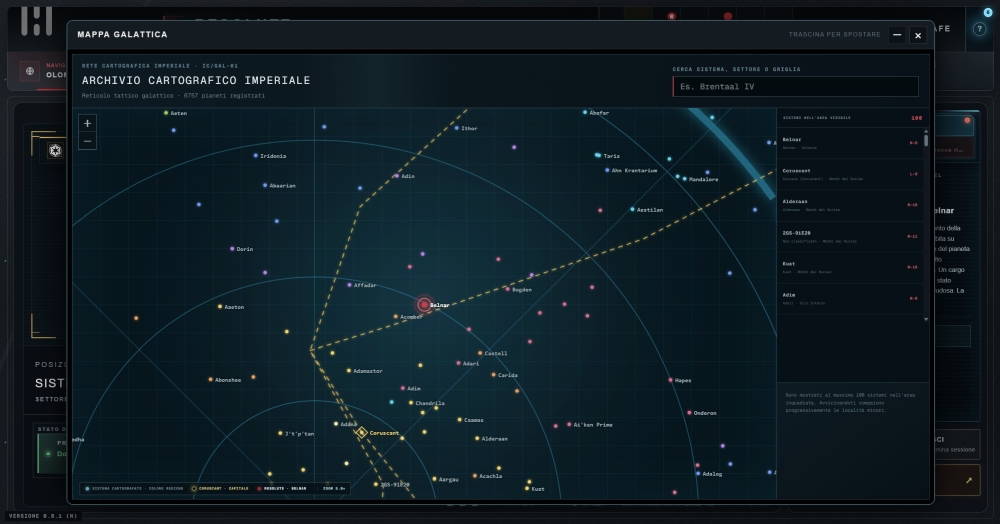Choose the Ithor system marker
This screenshot has height=524, width=1000.
(457, 128)
